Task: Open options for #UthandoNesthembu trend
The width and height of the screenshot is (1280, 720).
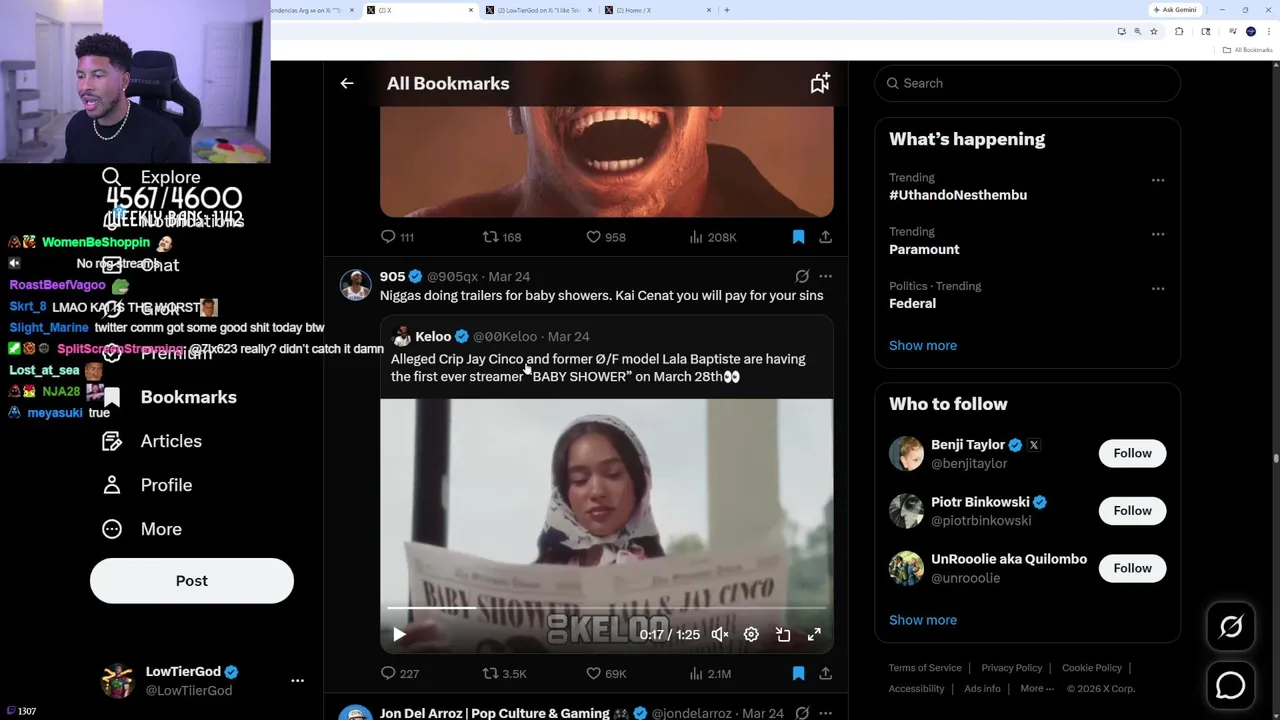Action: [1158, 180]
